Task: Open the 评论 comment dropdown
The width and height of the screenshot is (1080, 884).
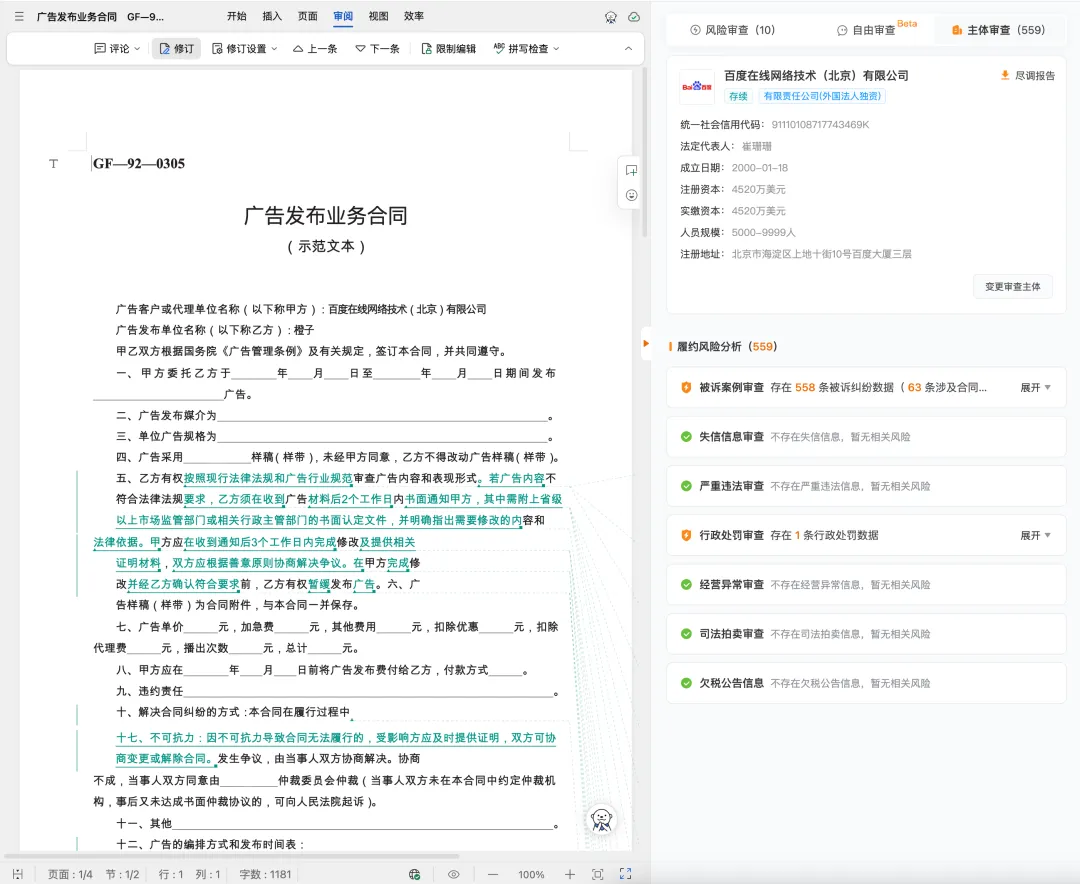Action: (116, 48)
